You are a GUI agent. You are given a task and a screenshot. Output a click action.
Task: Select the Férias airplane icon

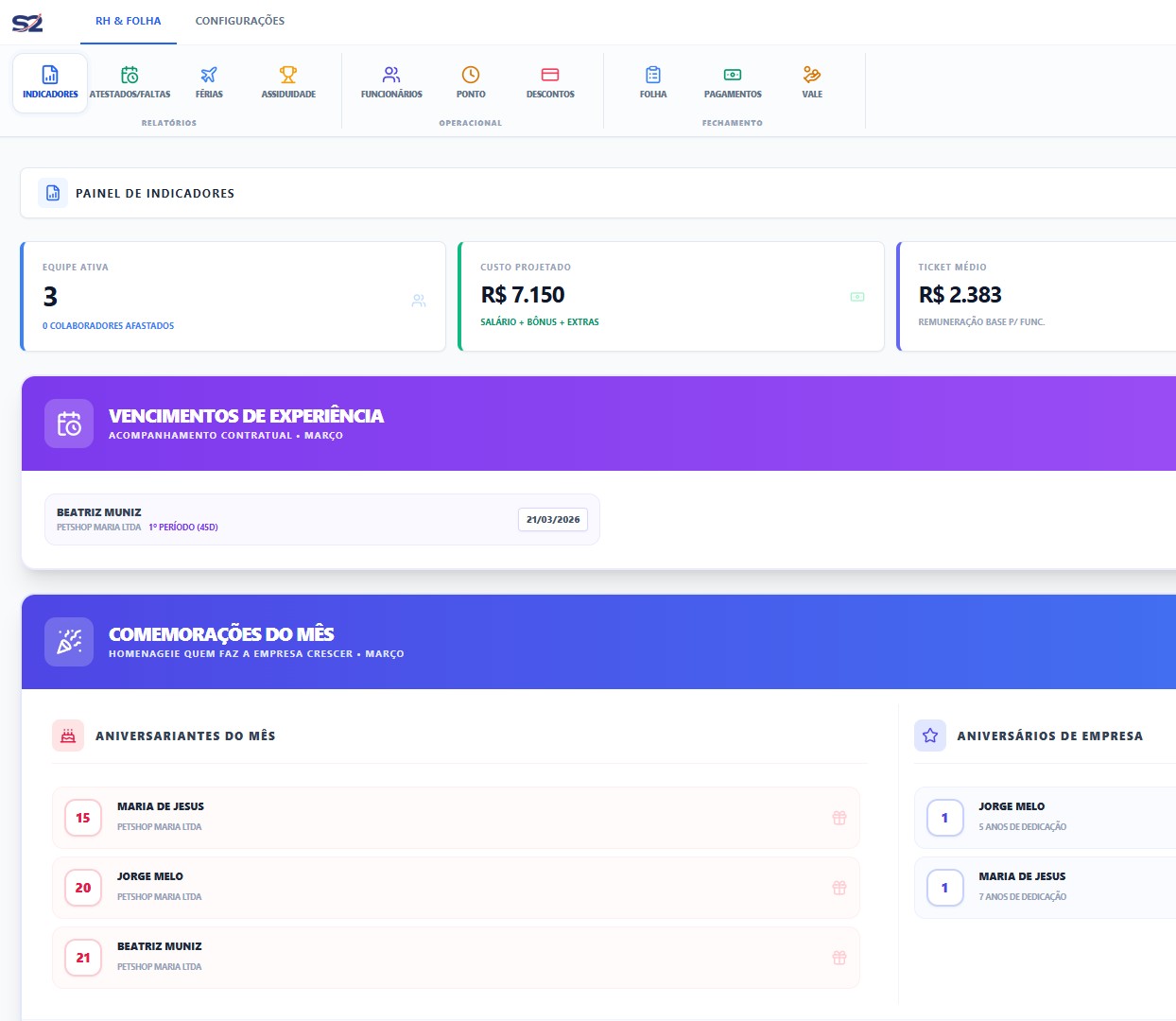tap(209, 75)
